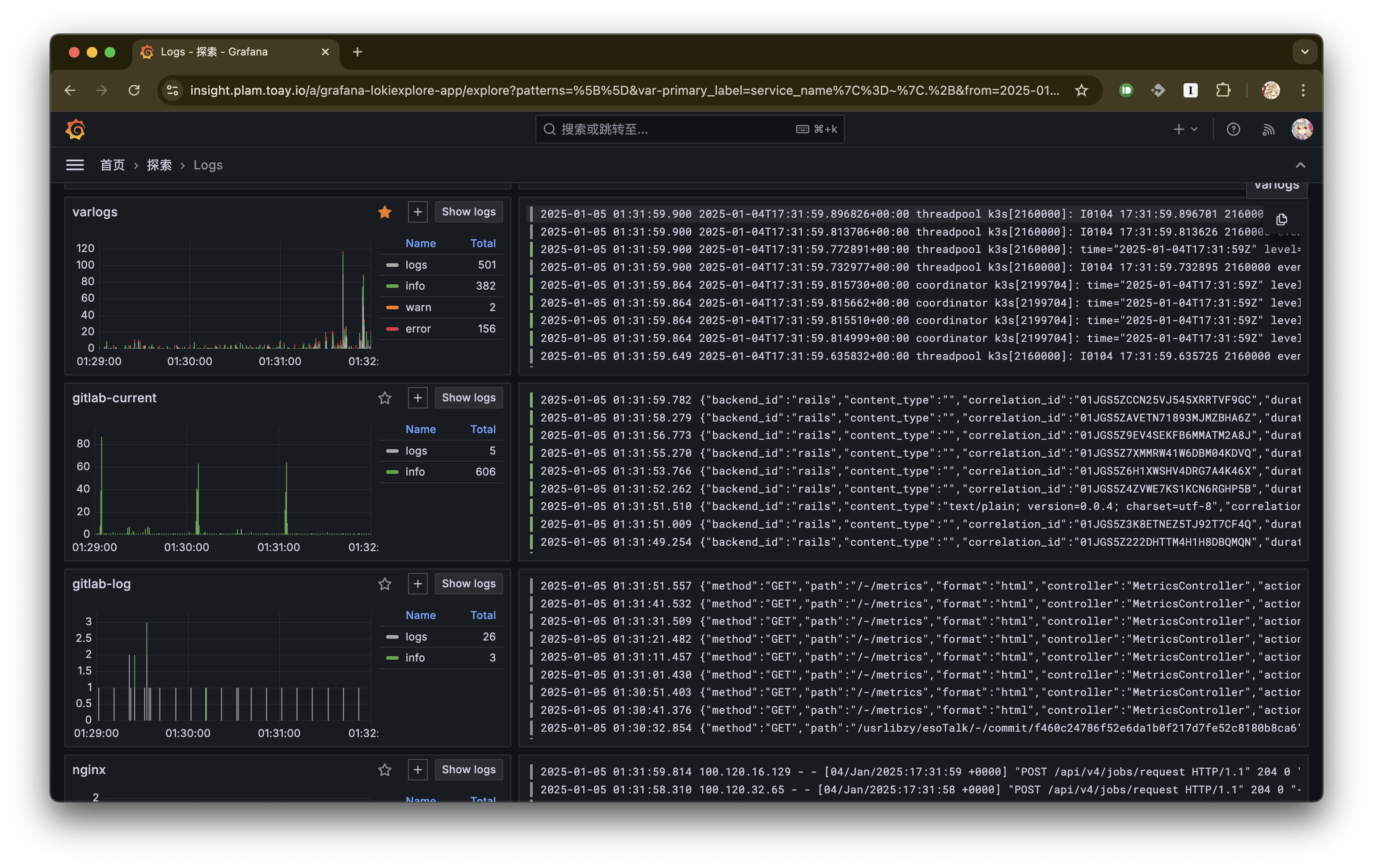This screenshot has height=868, width=1373.
Task: Favorite the gitlab-current service star
Action: coord(385,398)
